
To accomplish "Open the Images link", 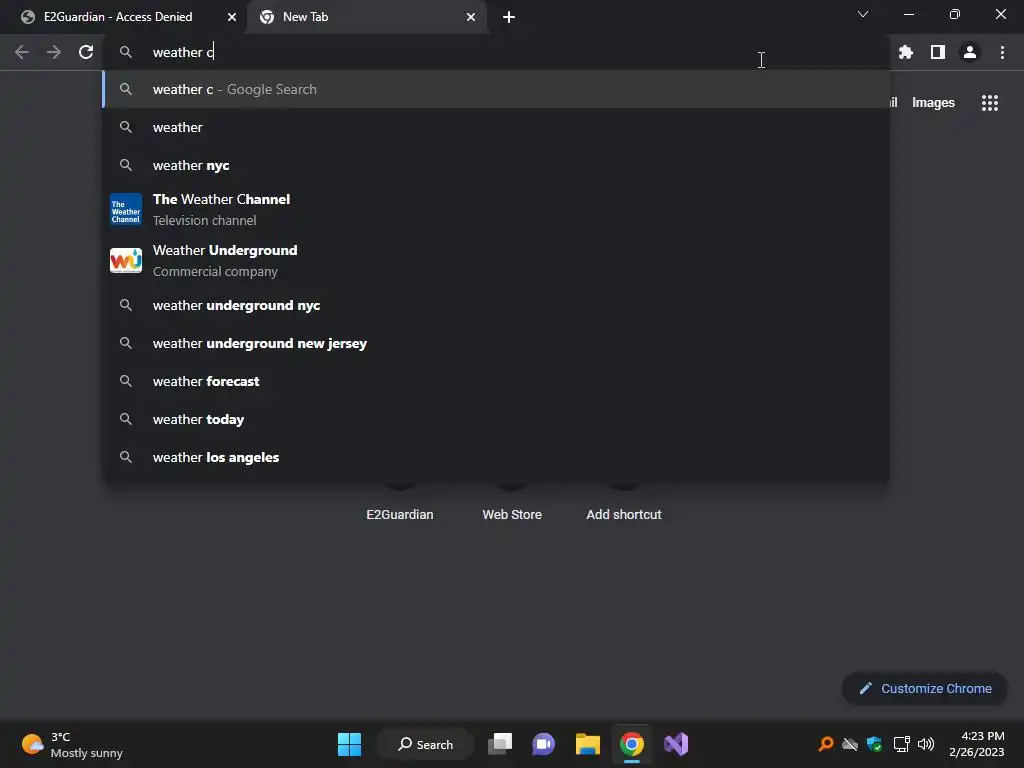I will pyautogui.click(x=933, y=103).
